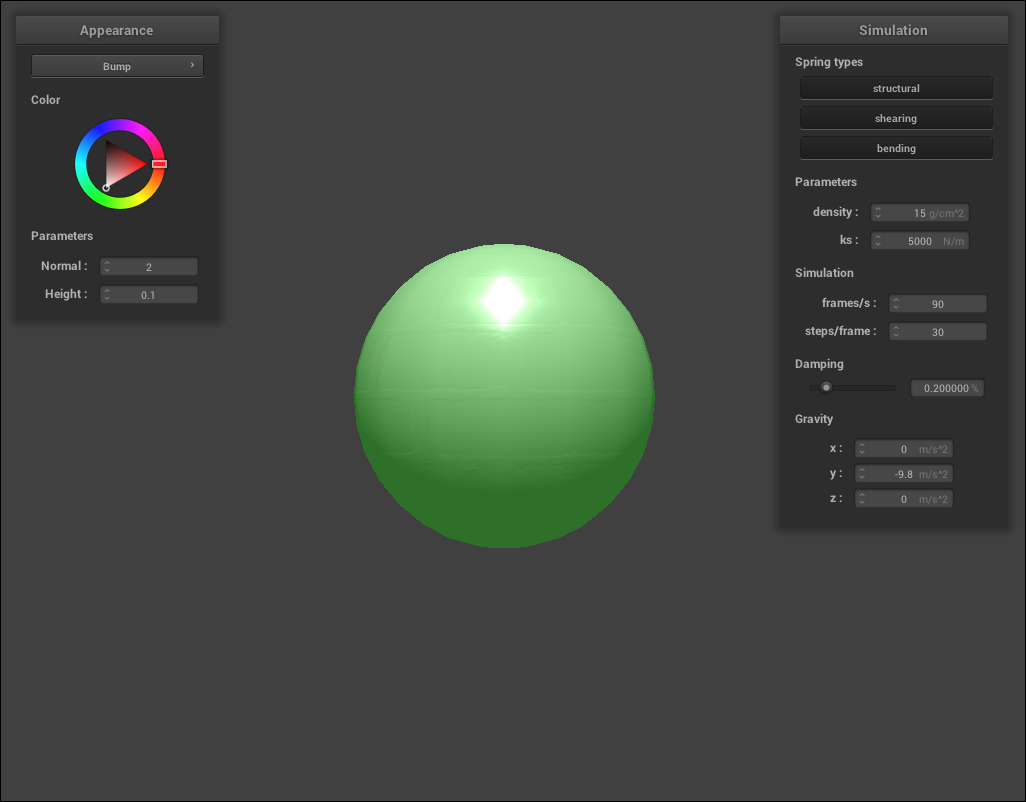
Task: Click the steps/frame stepper arrows
Action: pos(897,332)
